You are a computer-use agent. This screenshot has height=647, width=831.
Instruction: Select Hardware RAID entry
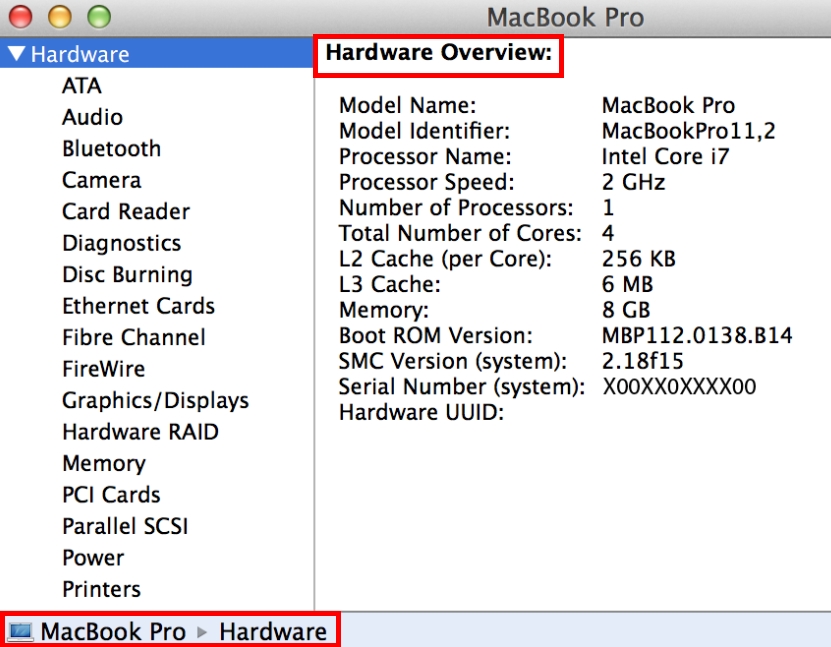click(140, 432)
